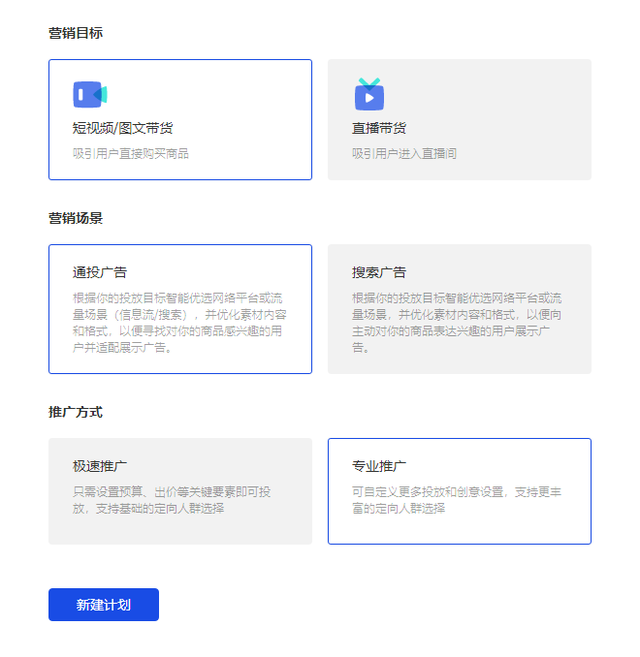Click the 营销场景 section heading
640x657 pixels.
(x=75, y=218)
